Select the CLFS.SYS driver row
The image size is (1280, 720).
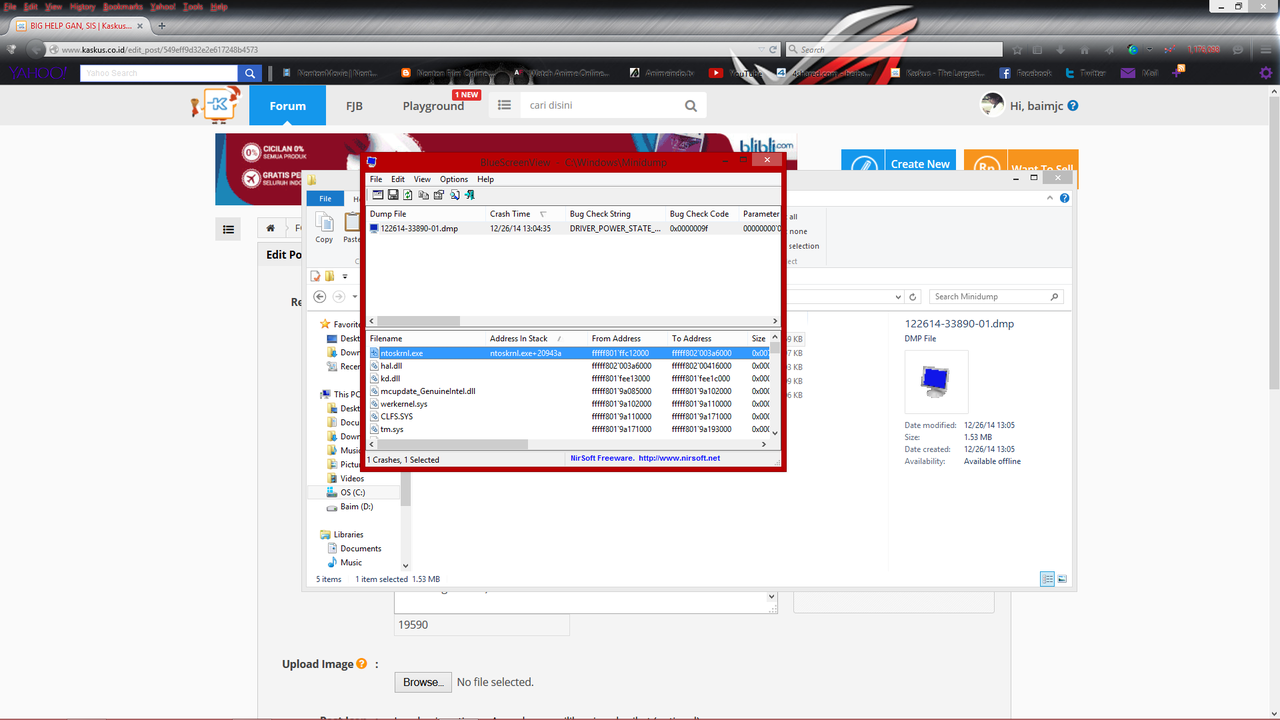pos(568,416)
